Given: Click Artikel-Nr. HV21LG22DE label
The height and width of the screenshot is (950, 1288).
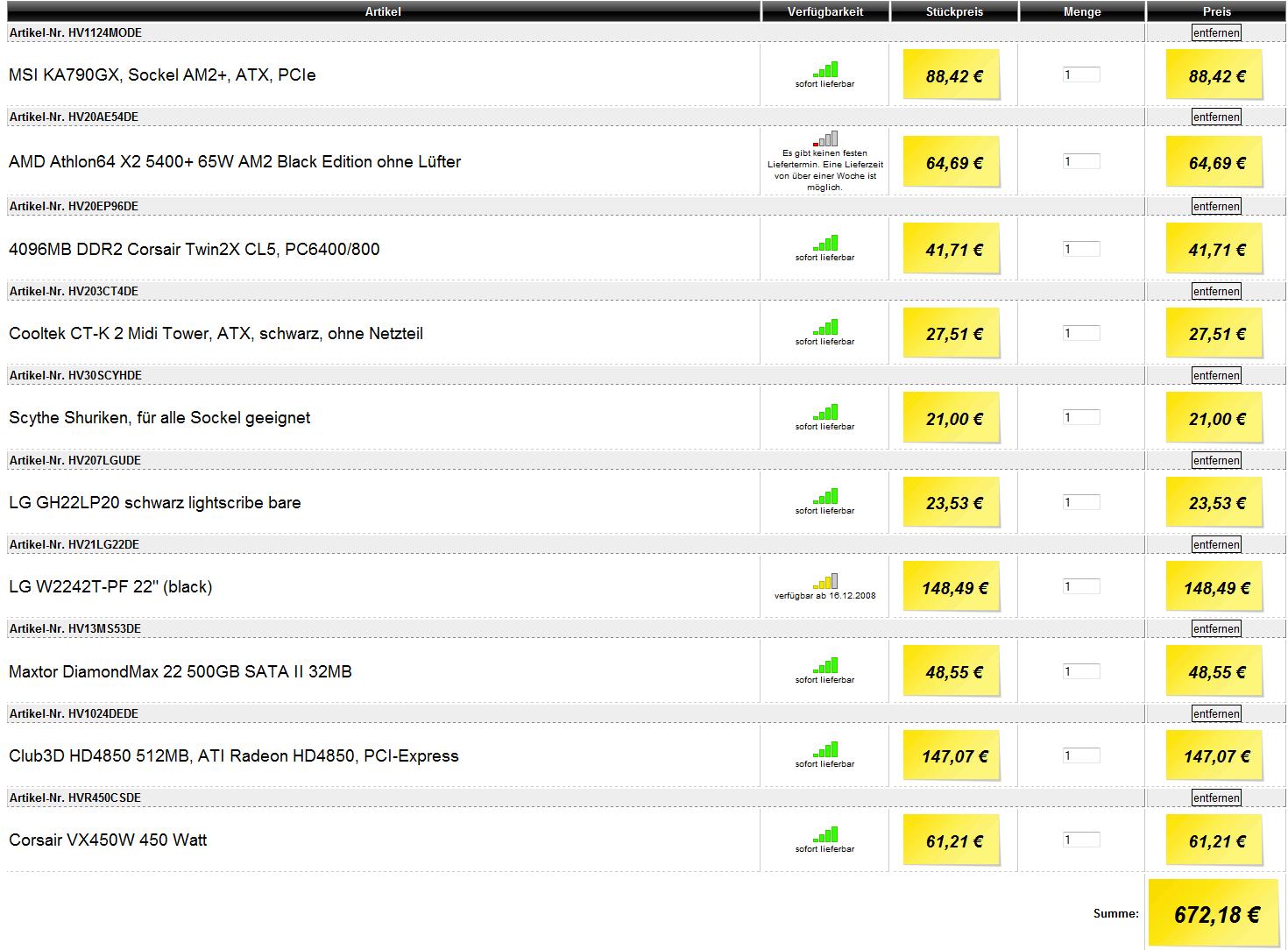Looking at the screenshot, I should pyautogui.click(x=74, y=544).
